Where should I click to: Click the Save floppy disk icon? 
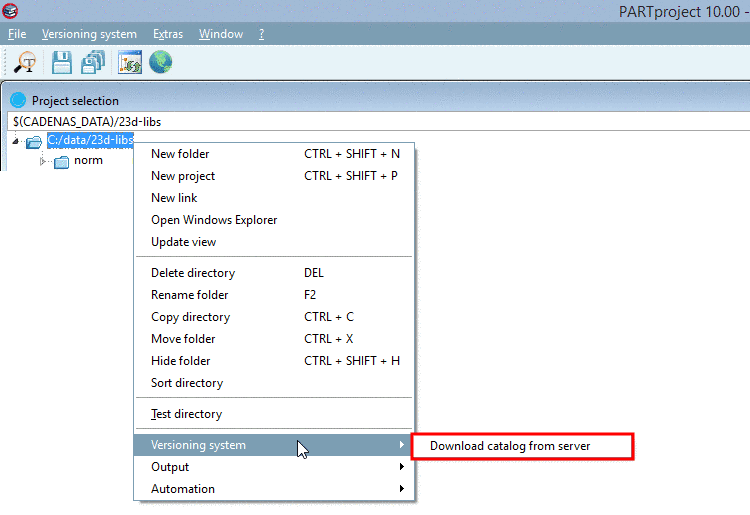tap(62, 62)
